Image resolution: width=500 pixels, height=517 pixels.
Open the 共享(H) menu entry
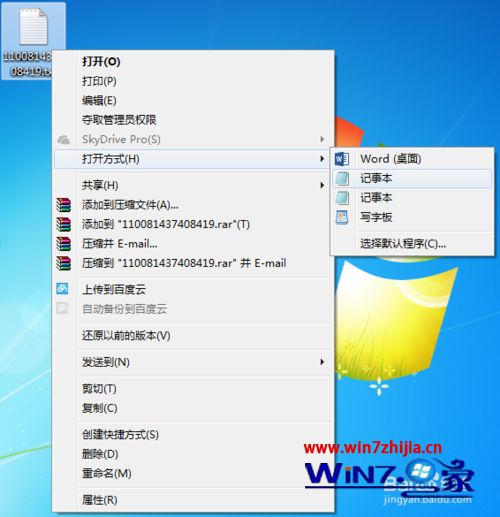(x=193, y=185)
